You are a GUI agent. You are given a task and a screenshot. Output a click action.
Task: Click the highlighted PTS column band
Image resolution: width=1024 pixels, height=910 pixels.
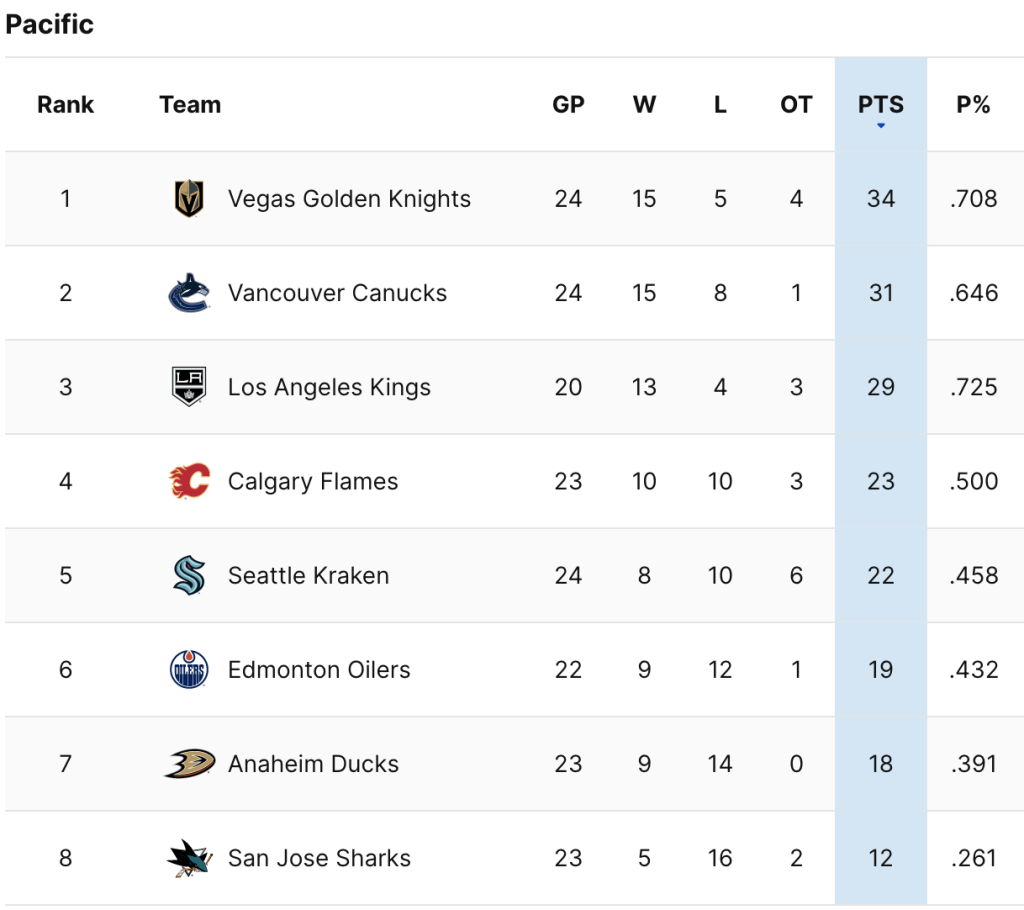coord(880,480)
